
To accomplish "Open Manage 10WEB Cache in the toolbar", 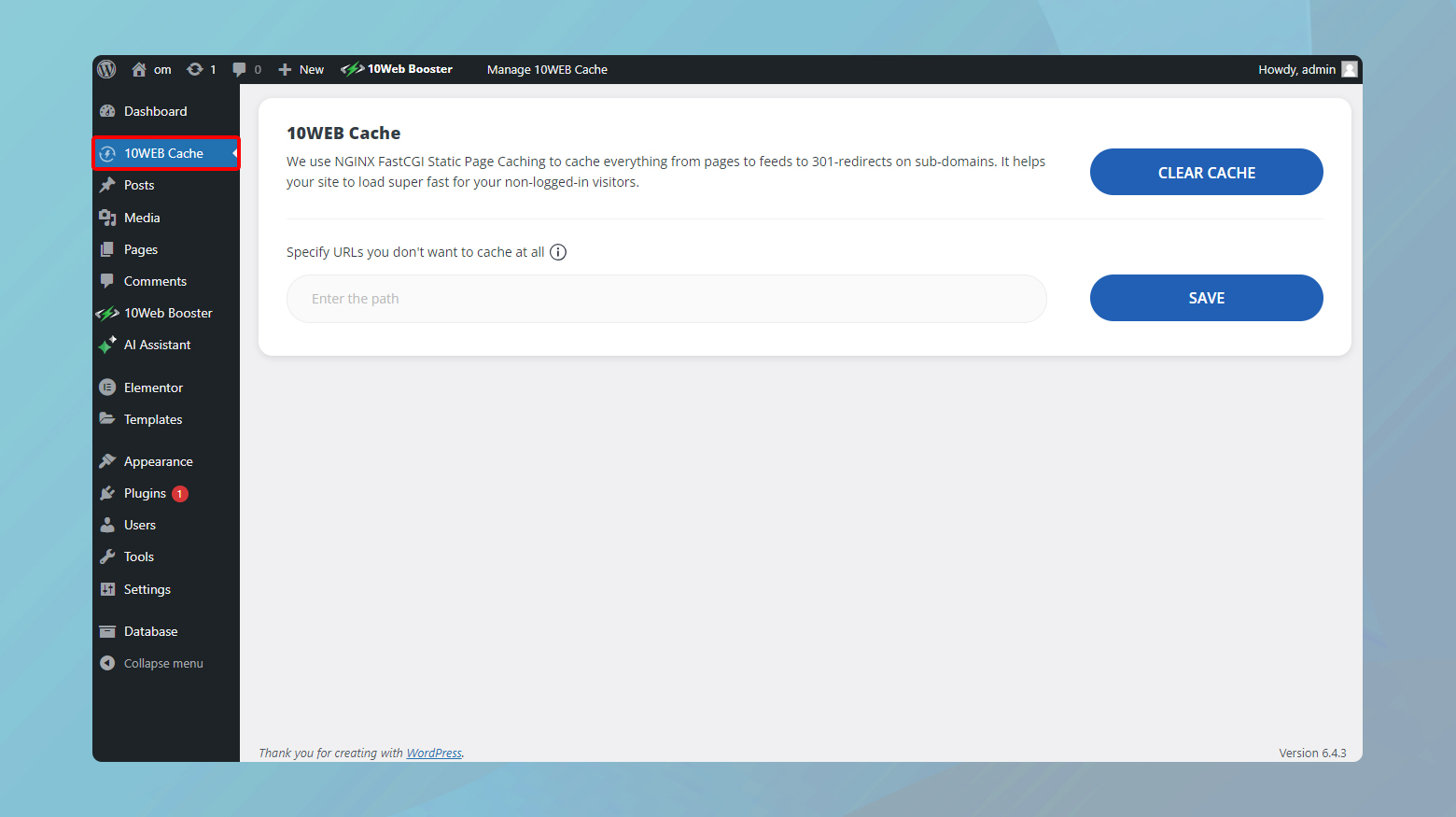I will click(x=547, y=69).
